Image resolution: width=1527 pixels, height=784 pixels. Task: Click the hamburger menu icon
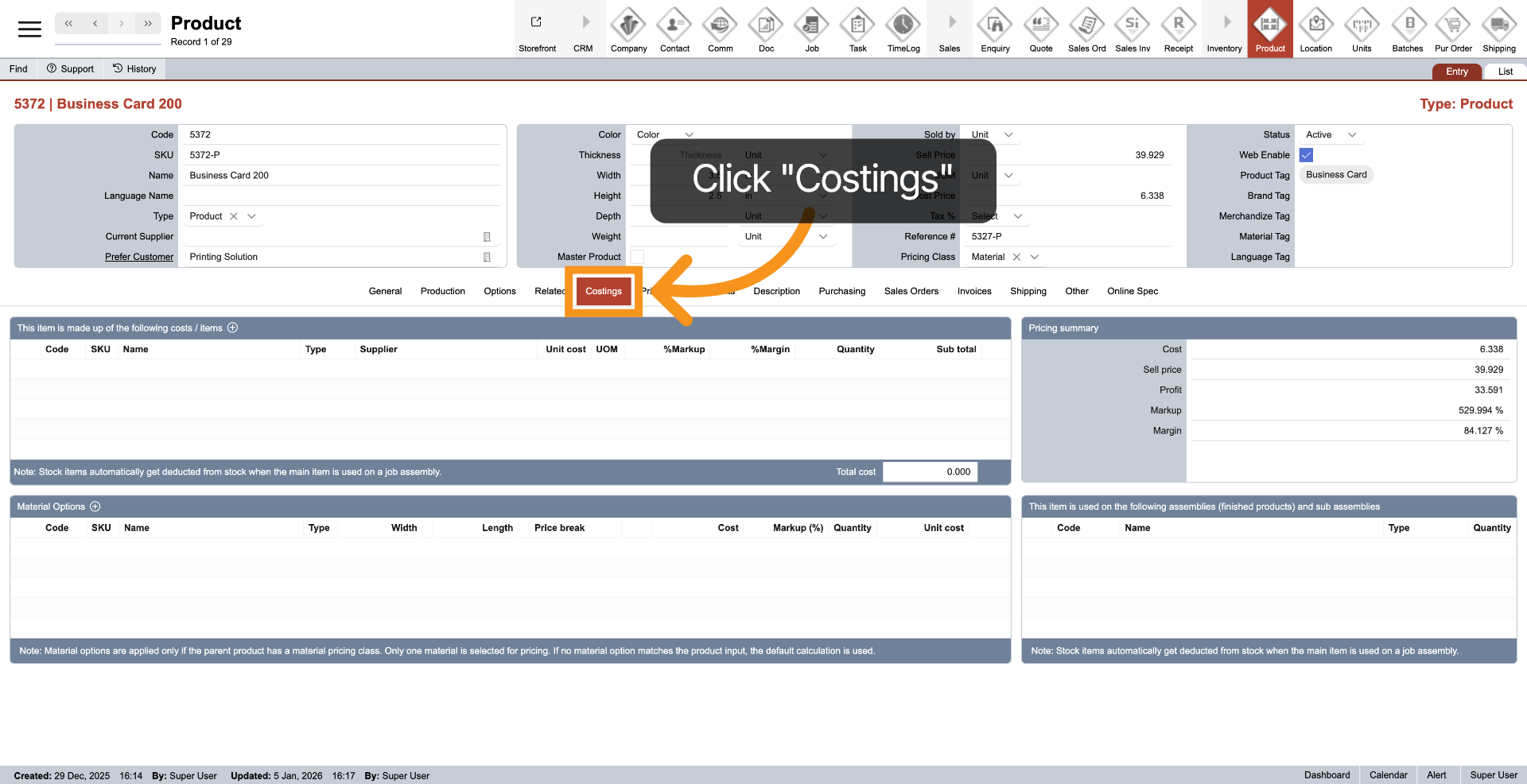[29, 29]
